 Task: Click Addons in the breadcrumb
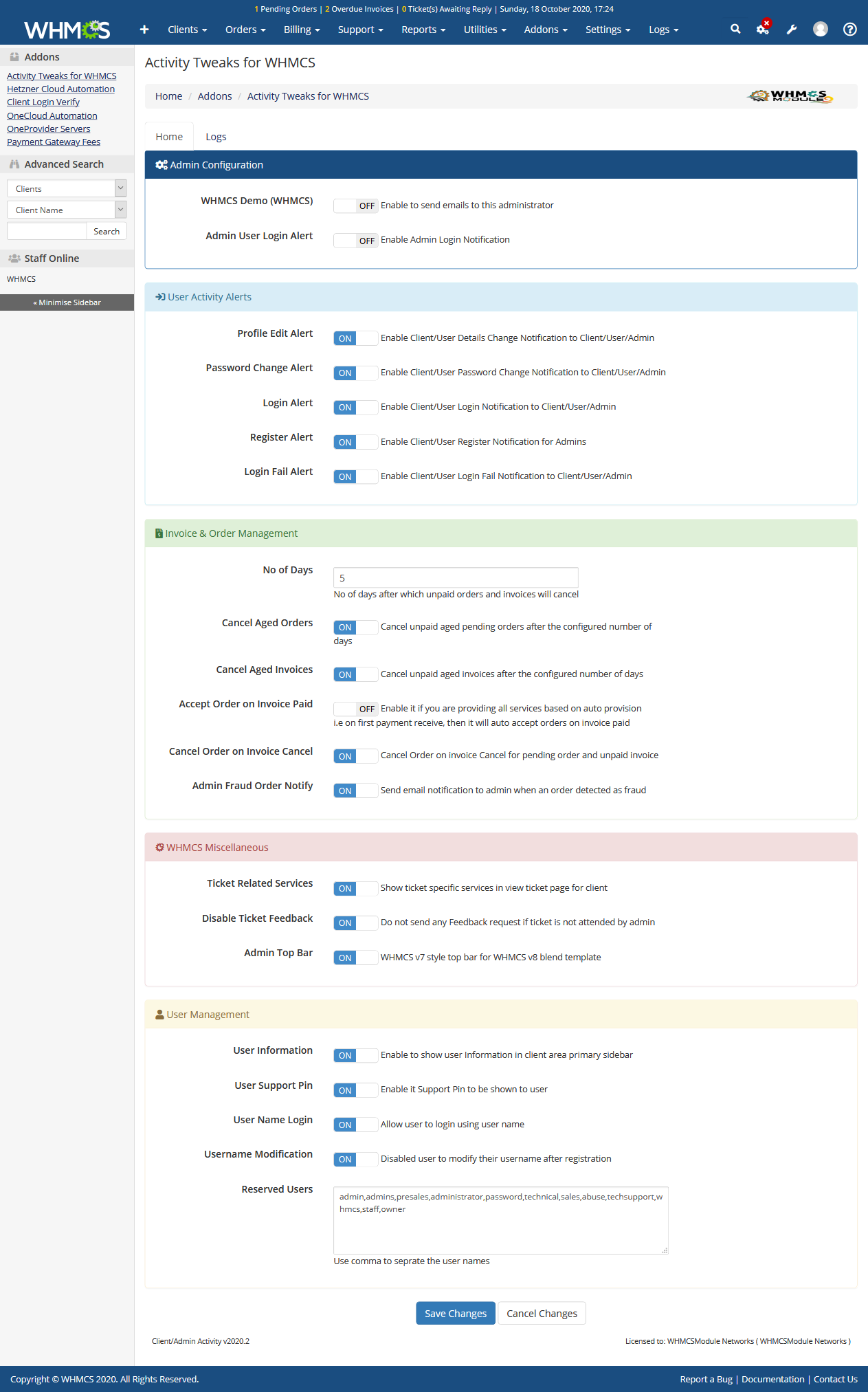point(214,96)
